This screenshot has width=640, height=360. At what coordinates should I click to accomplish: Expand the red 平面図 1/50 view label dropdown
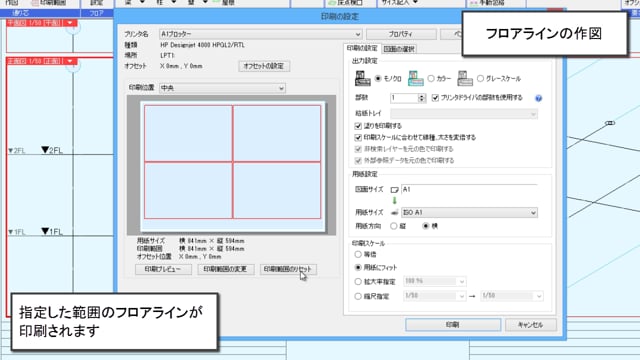[70, 23]
